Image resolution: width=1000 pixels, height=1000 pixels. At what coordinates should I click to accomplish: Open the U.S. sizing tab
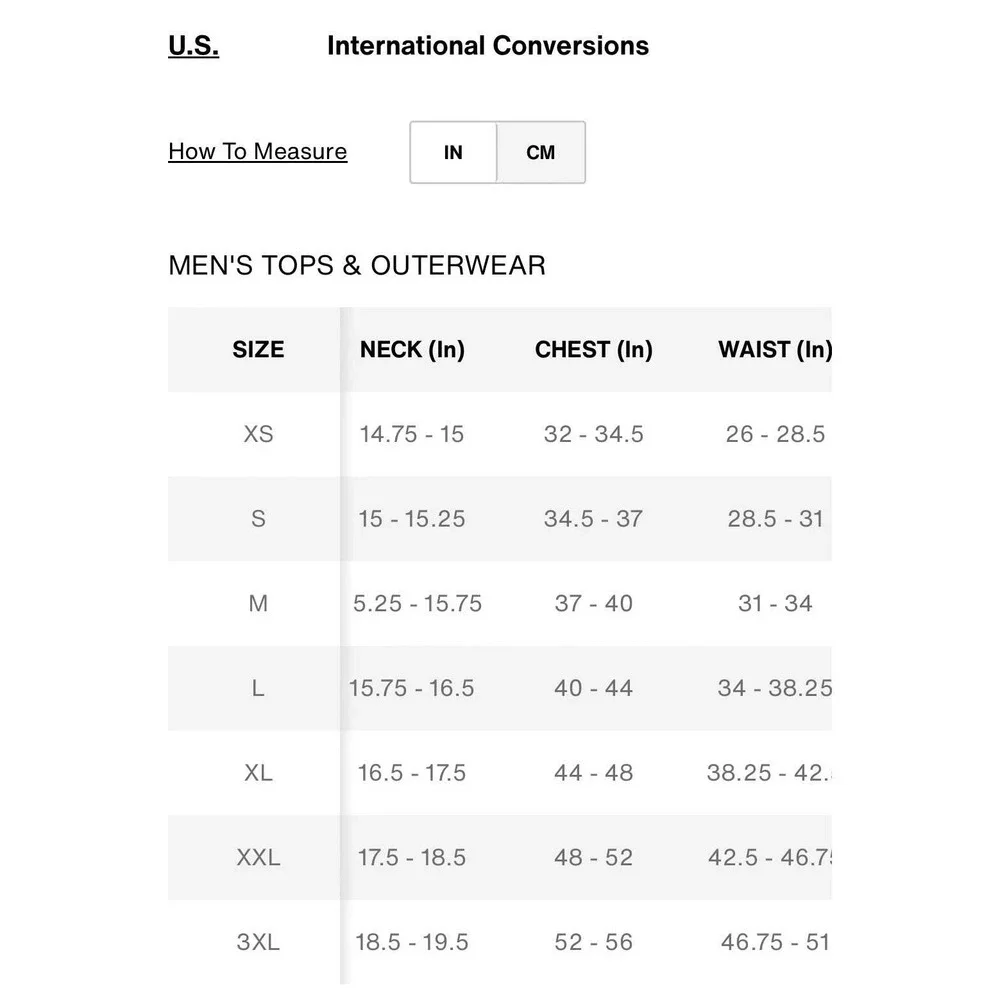click(x=193, y=46)
